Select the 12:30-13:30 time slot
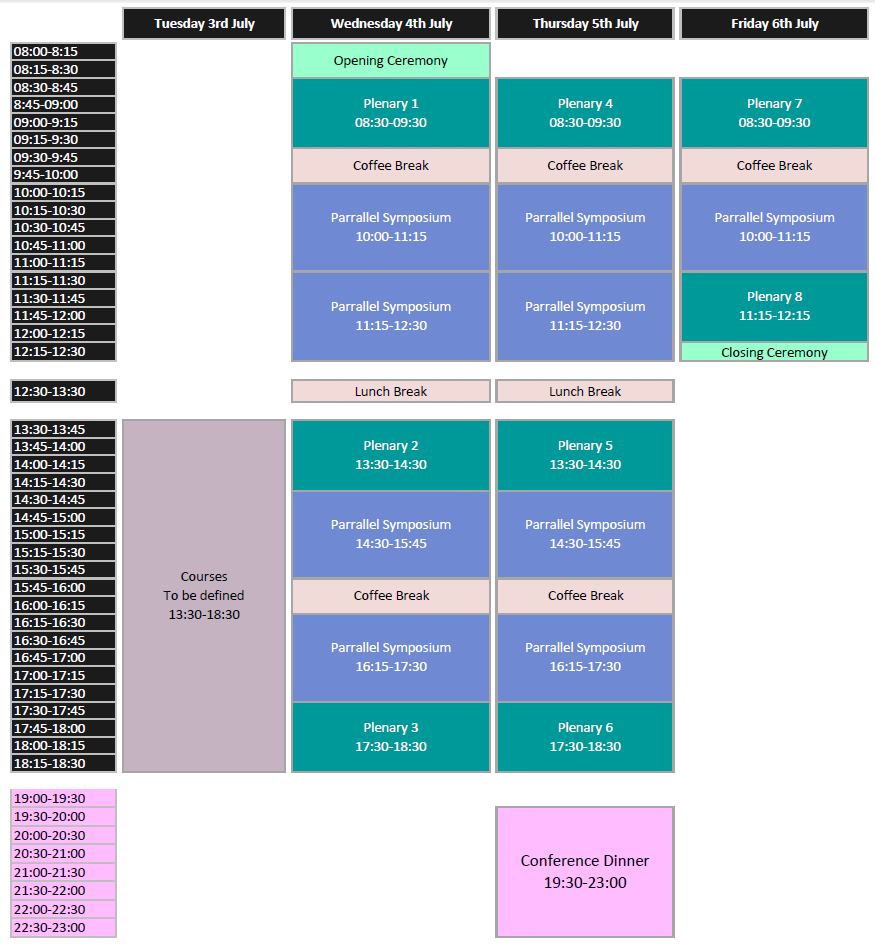The width and height of the screenshot is (875, 944). (63, 391)
